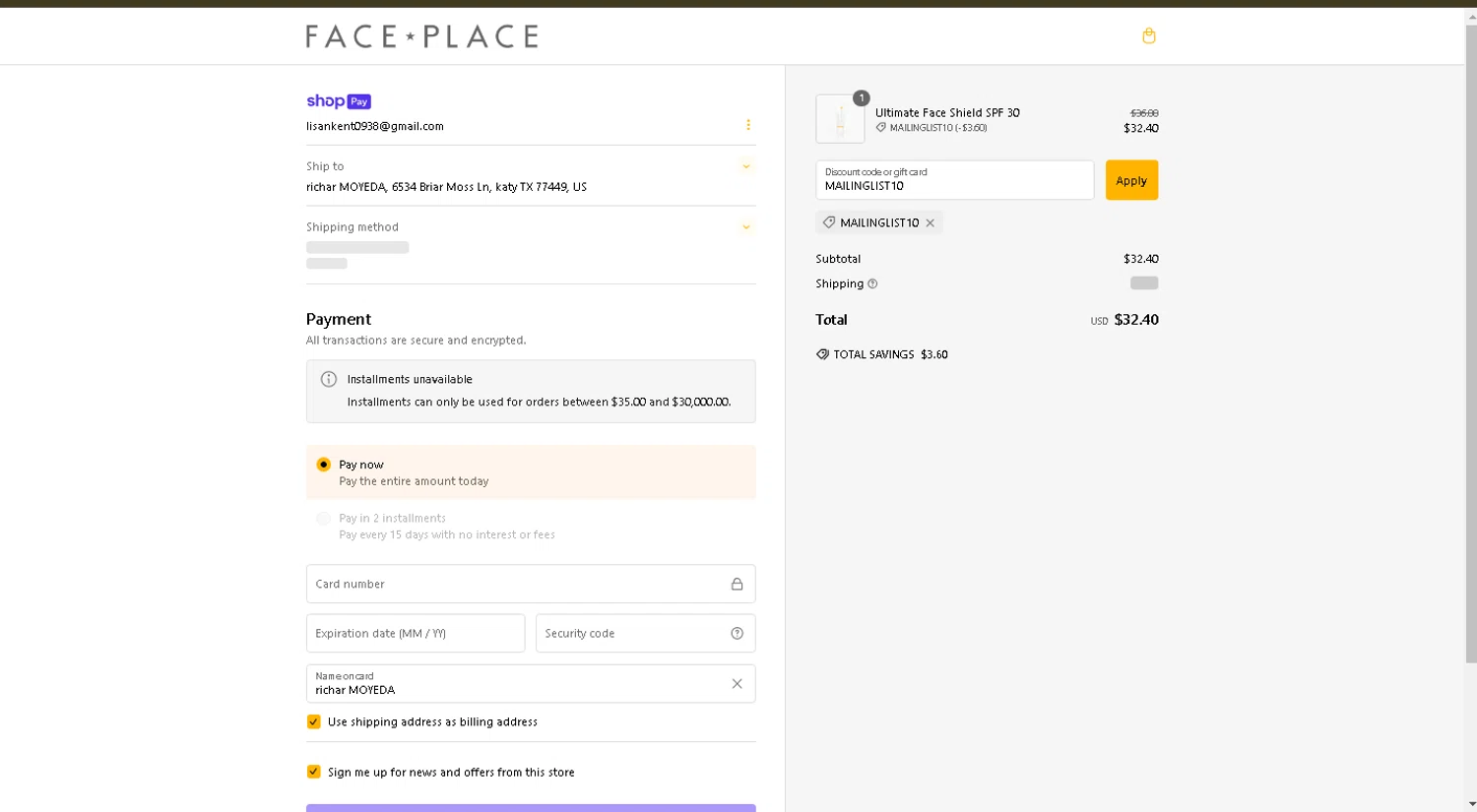Click the card number lock icon
The height and width of the screenshot is (812, 1477).
pos(737,584)
